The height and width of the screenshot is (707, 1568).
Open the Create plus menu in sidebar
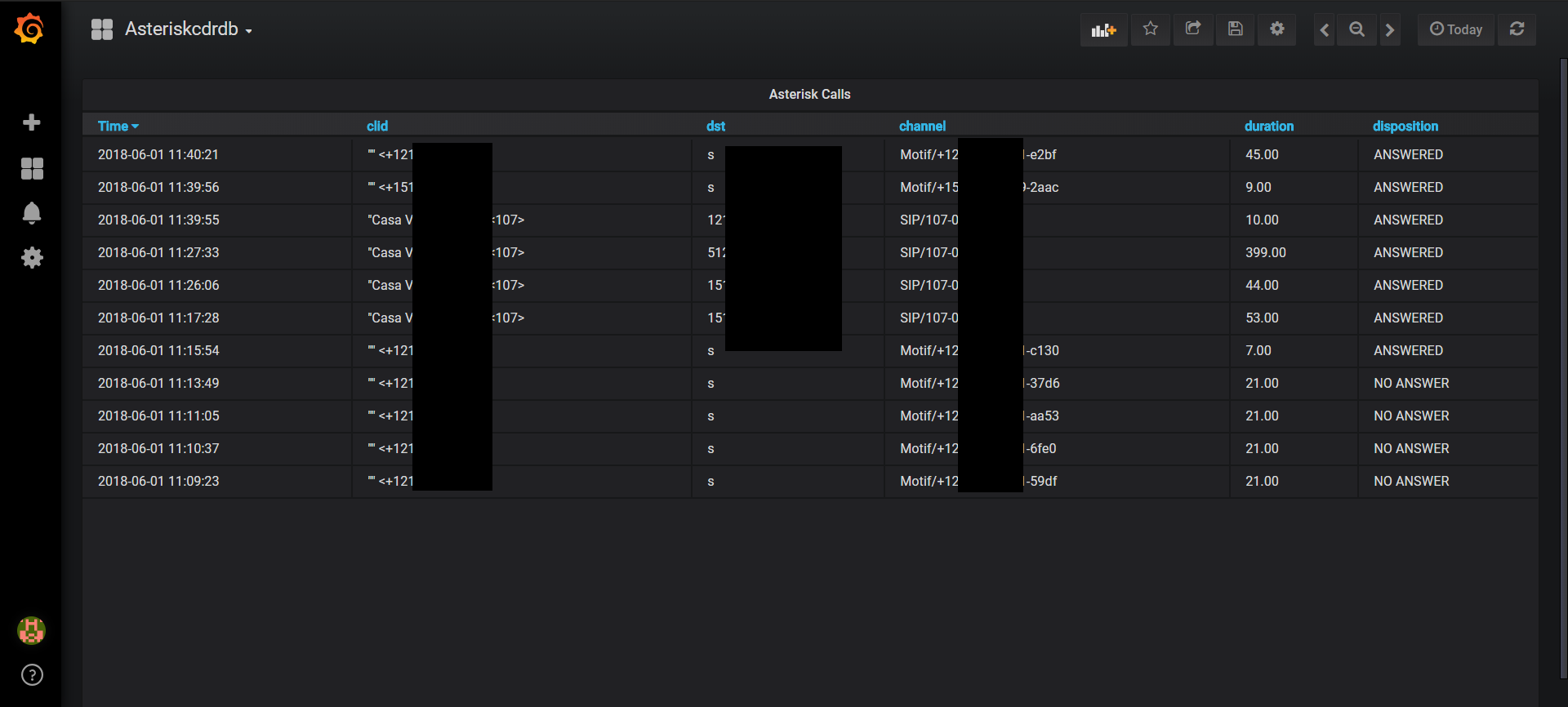32,122
